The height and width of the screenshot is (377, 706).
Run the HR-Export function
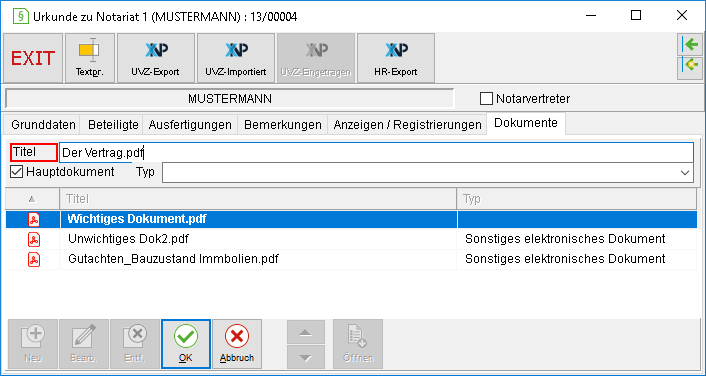pos(396,58)
